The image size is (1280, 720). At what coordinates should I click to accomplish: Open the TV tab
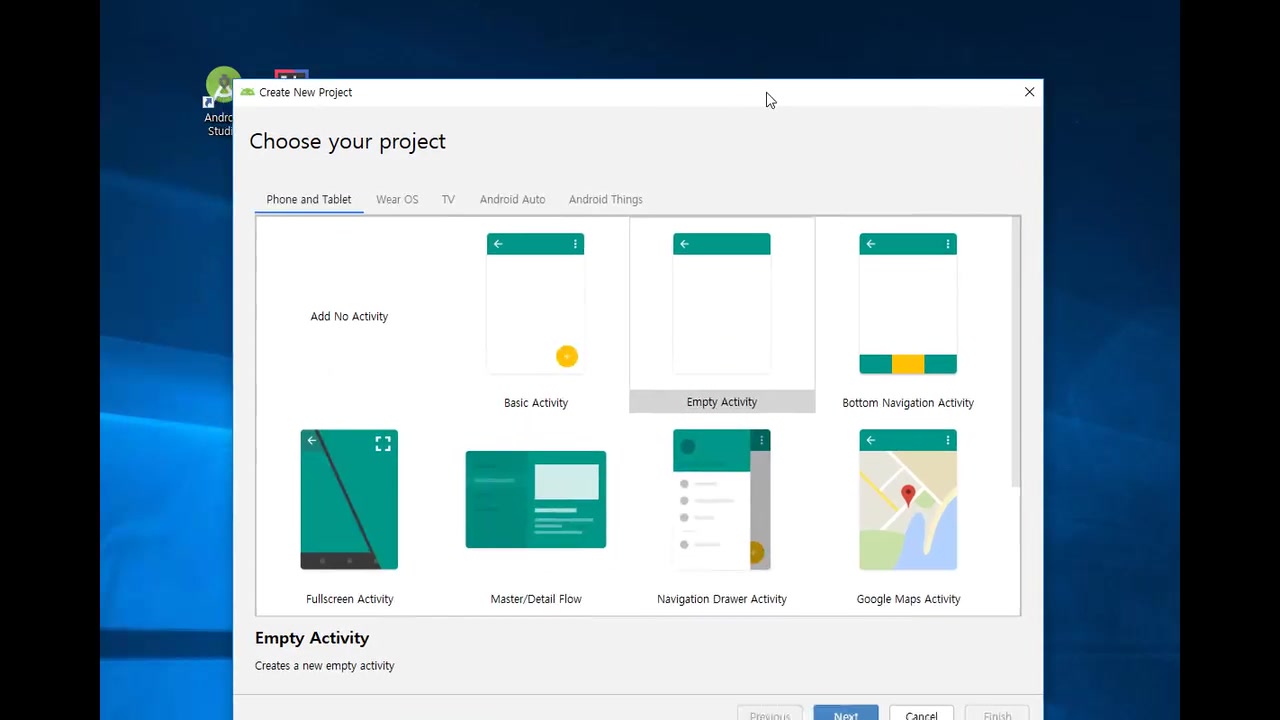(448, 199)
